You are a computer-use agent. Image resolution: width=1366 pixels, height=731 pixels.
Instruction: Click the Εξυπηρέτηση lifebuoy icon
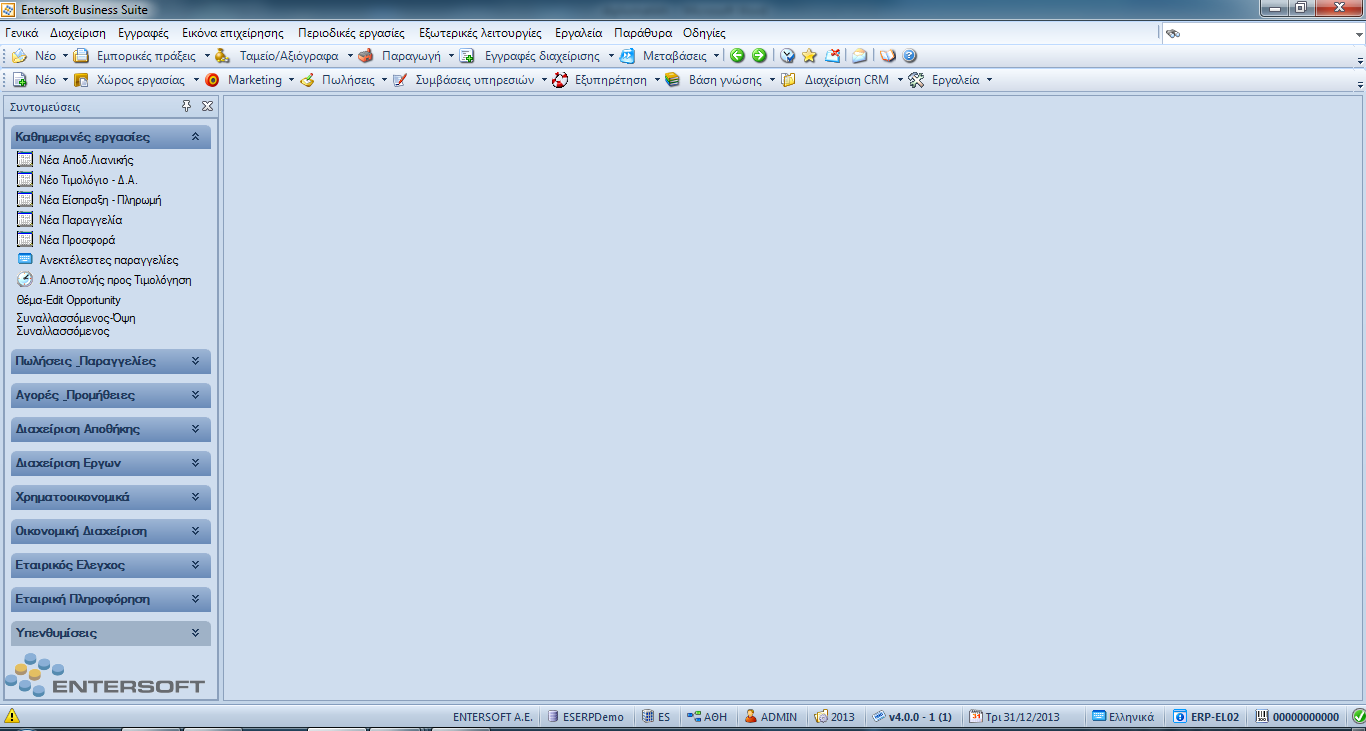(x=561, y=80)
